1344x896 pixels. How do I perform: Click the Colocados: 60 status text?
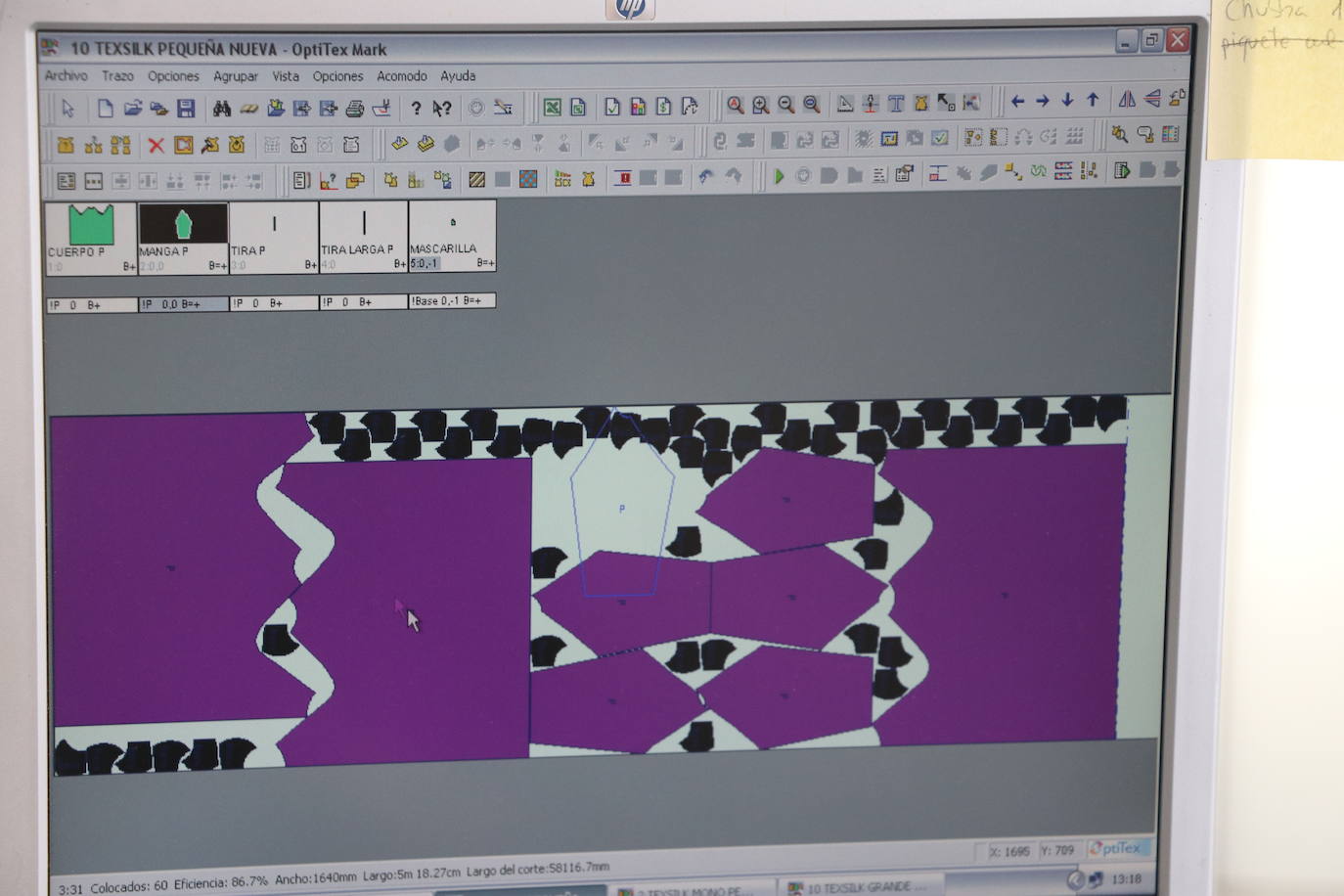[x=129, y=887]
